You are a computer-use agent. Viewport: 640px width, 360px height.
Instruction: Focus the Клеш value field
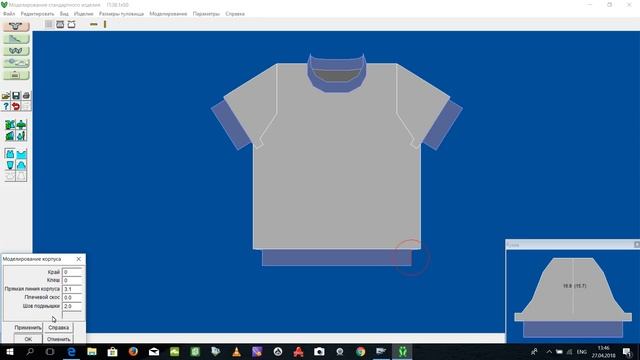coord(72,280)
